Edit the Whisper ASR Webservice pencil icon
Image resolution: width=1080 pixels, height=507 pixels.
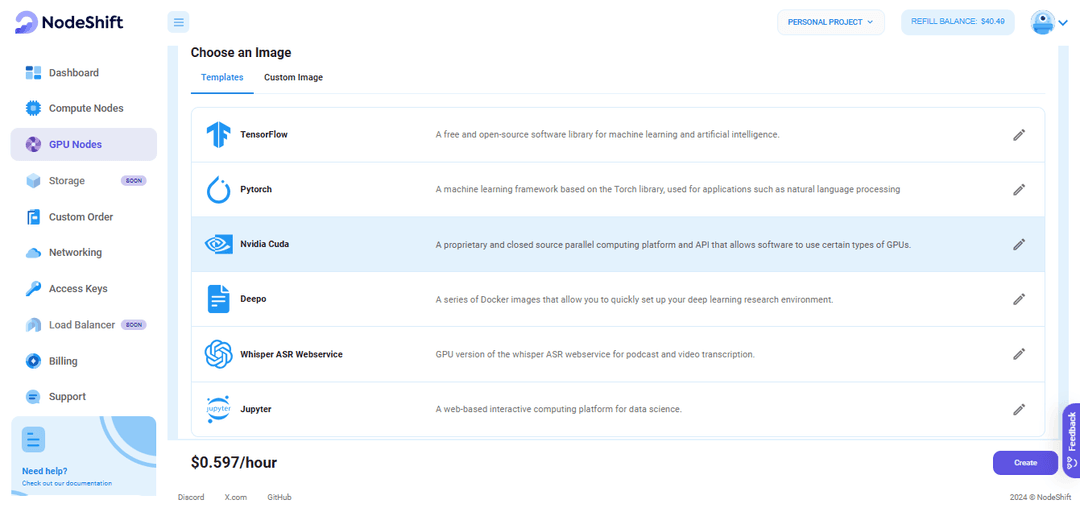1019,354
